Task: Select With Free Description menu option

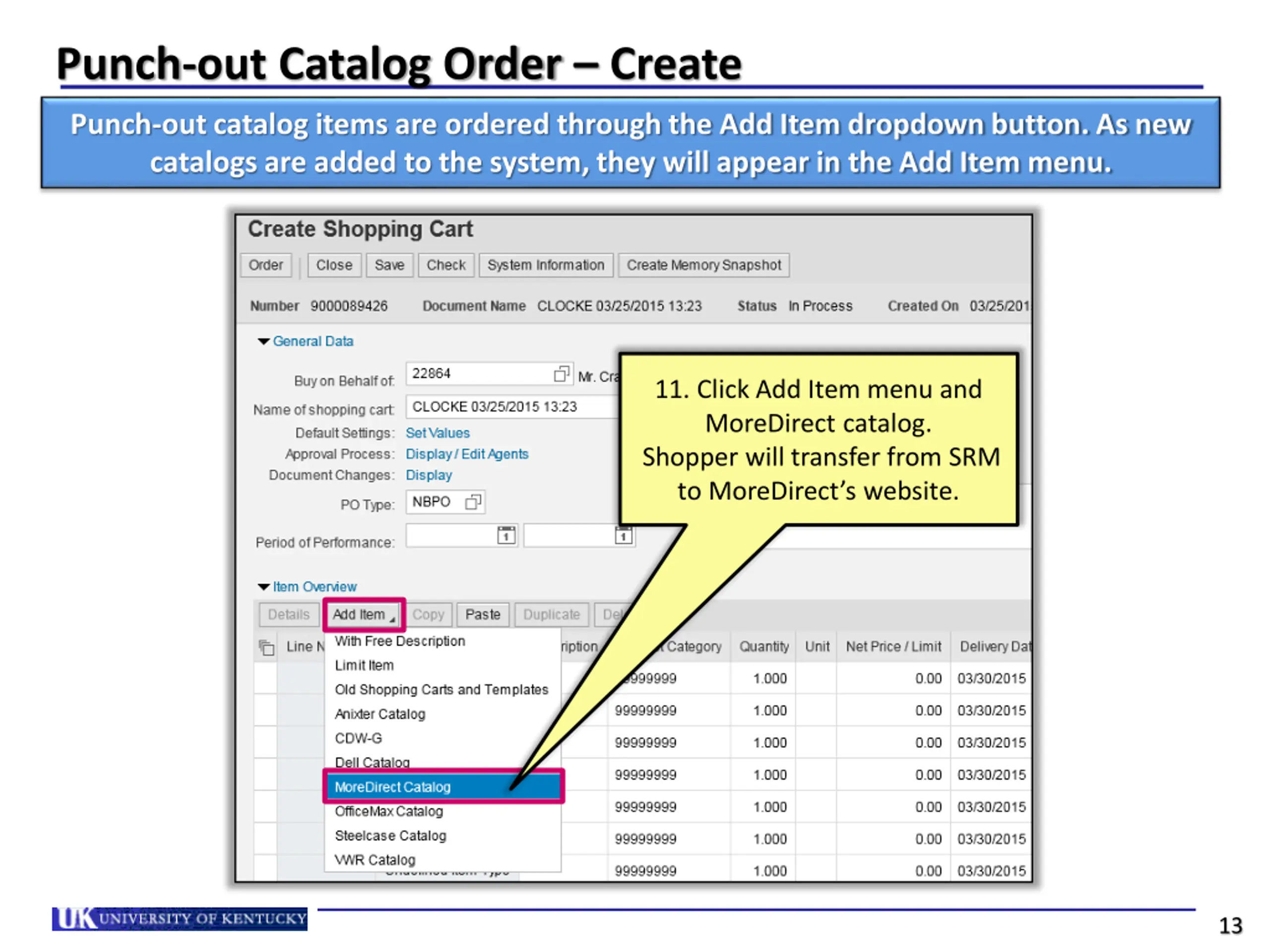Action: click(399, 641)
